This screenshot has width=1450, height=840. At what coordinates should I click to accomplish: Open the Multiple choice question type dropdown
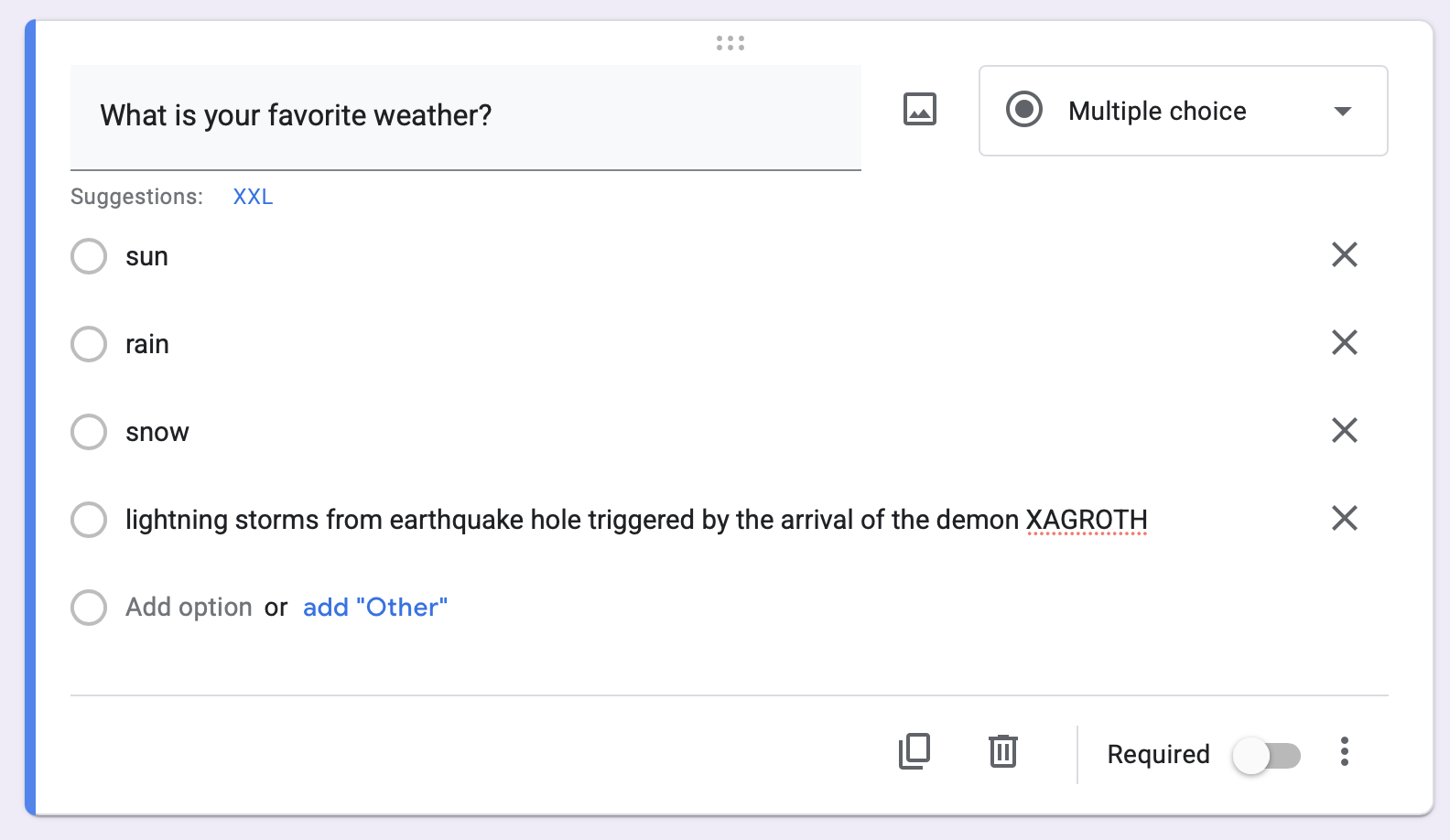click(x=1157, y=111)
